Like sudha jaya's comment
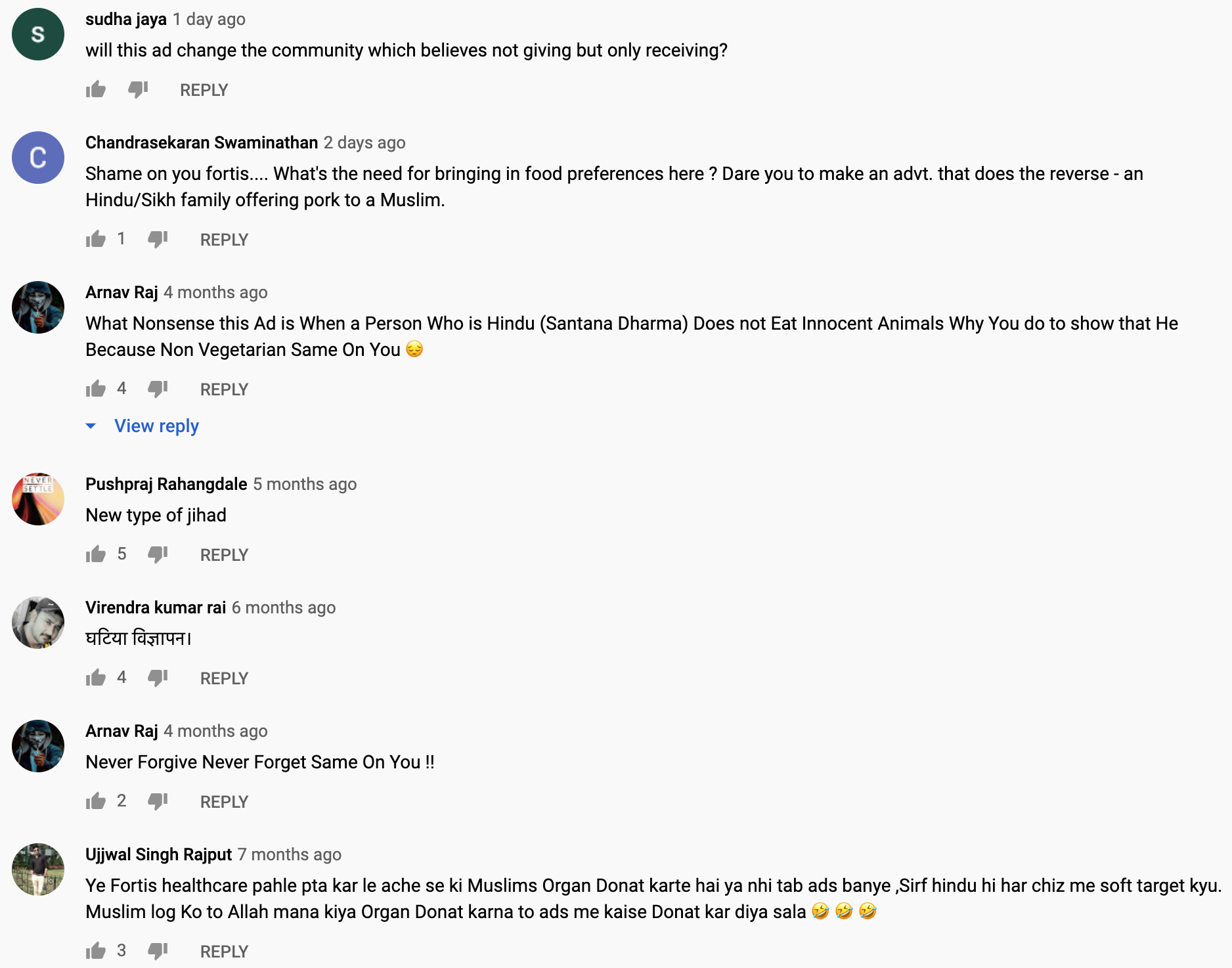1232x968 pixels. (96, 89)
